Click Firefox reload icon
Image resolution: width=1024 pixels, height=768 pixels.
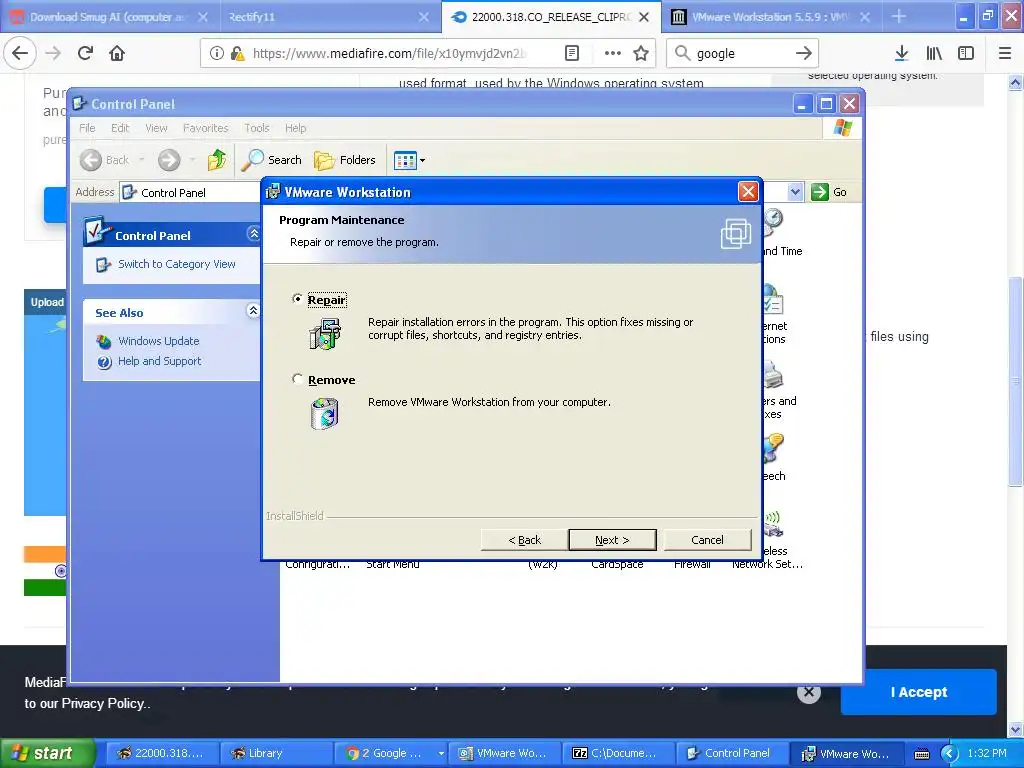86,53
